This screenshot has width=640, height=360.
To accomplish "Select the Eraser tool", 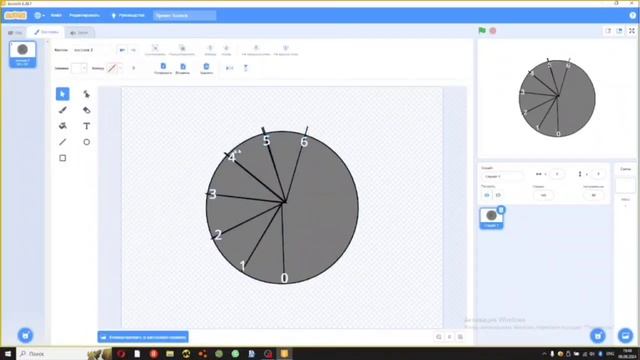I will point(87,110).
